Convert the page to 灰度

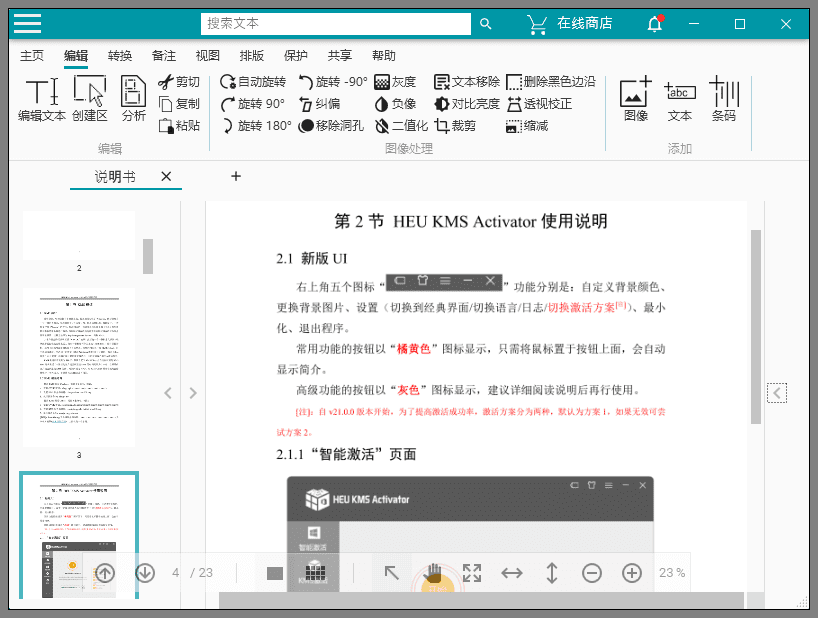(395, 82)
